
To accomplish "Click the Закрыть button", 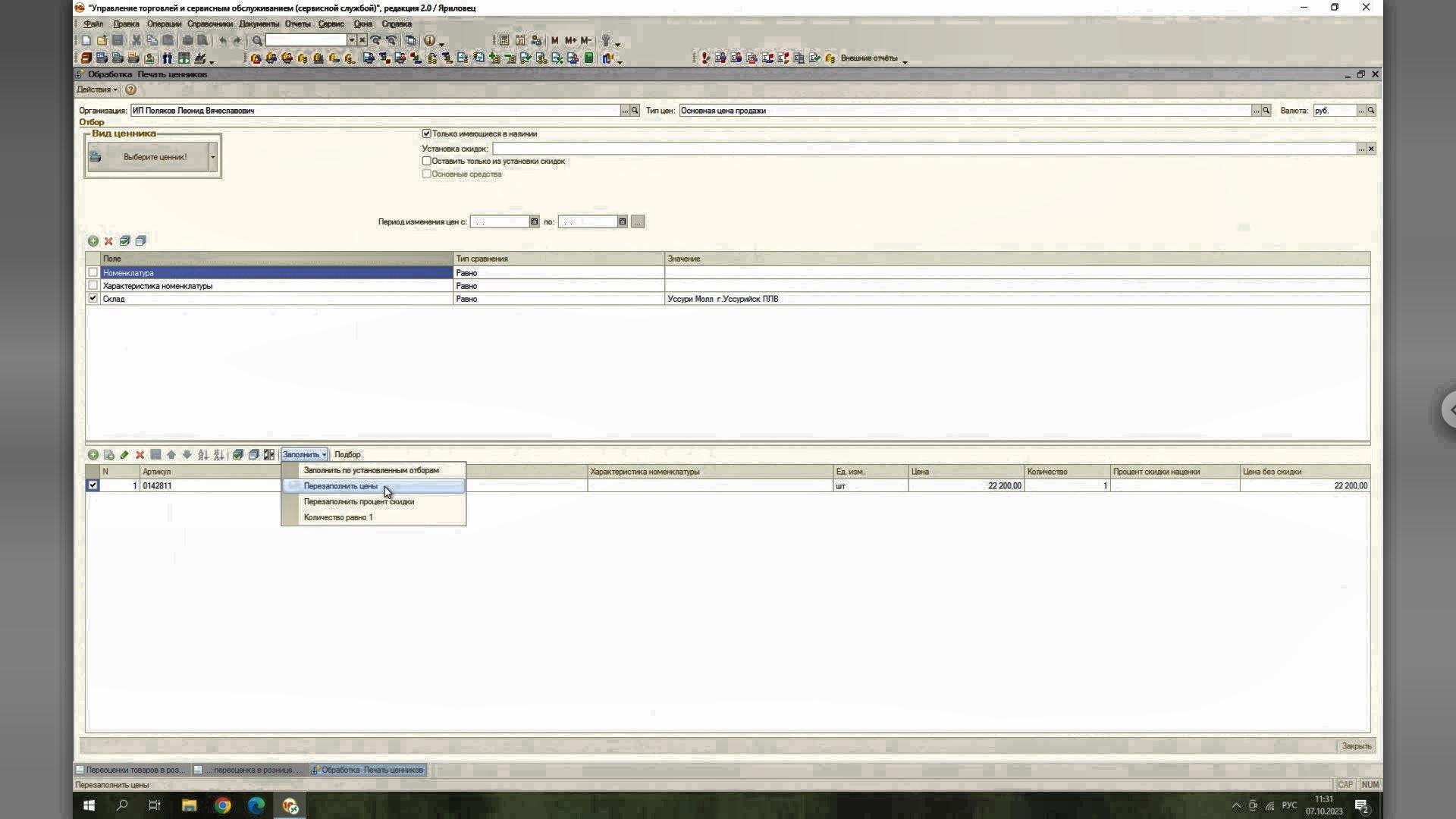I will pyautogui.click(x=1356, y=746).
